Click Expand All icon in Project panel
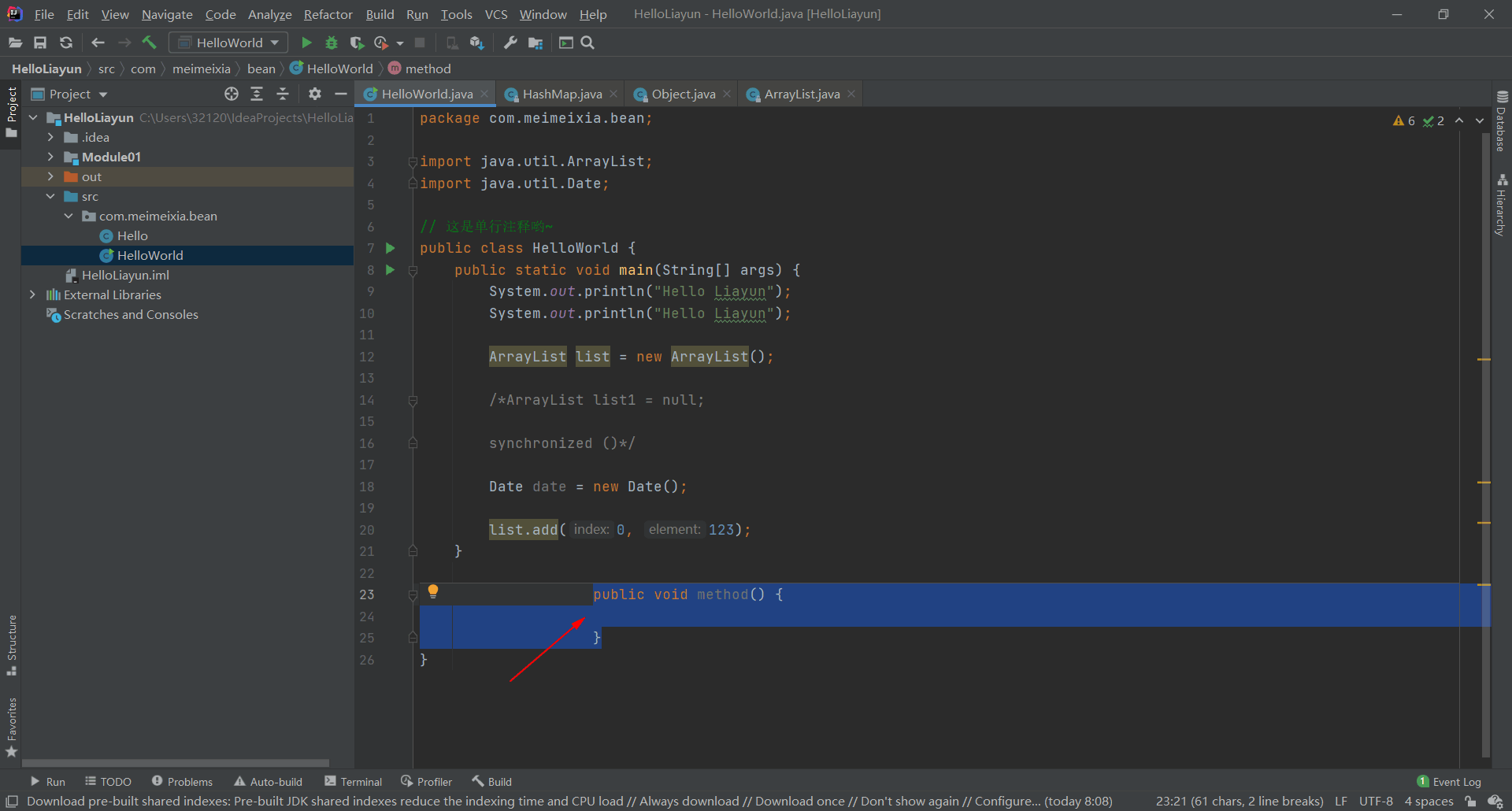This screenshot has width=1512, height=811. click(257, 94)
